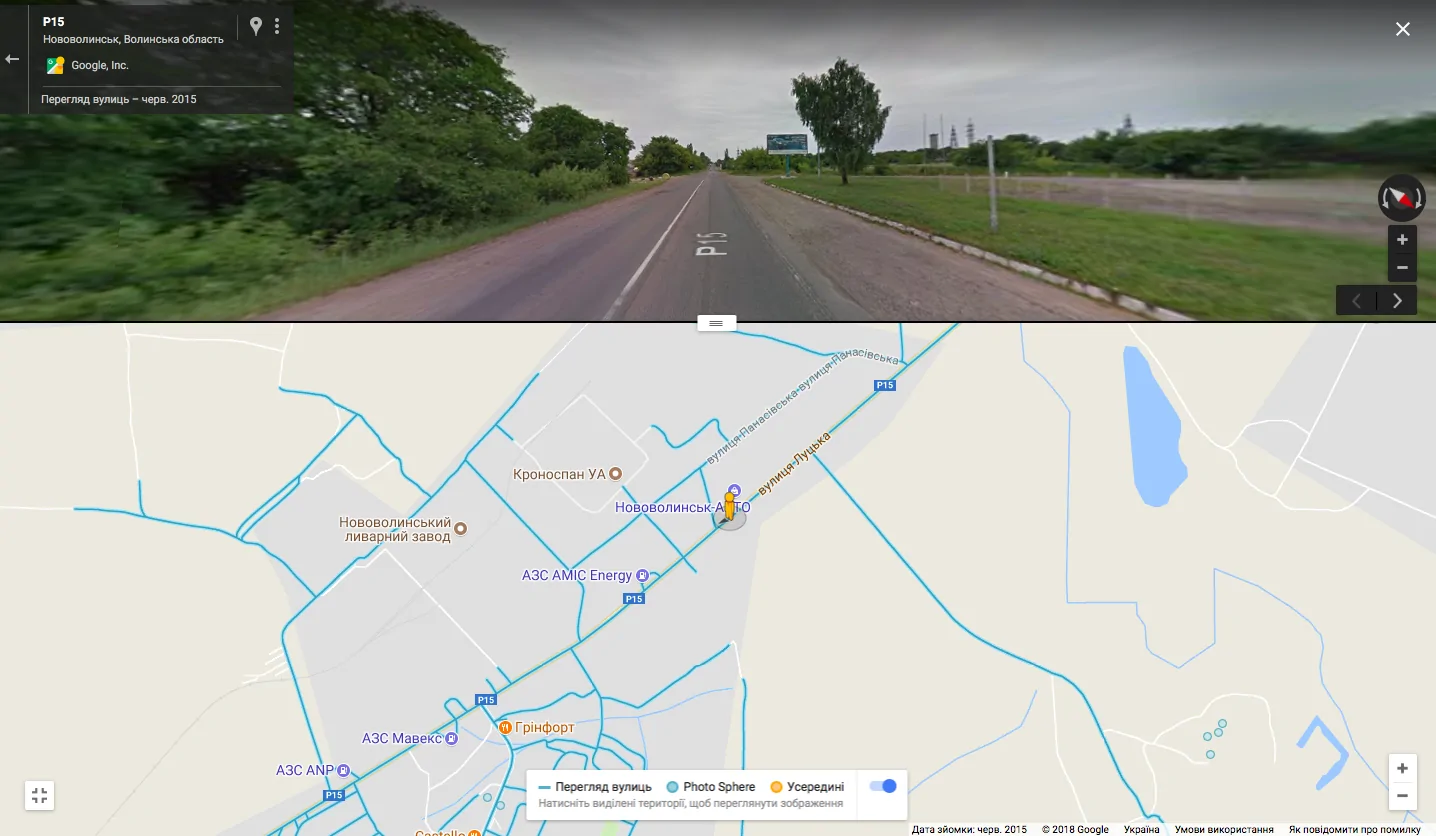
Task: Click the compass in Street View
Action: 1401,197
